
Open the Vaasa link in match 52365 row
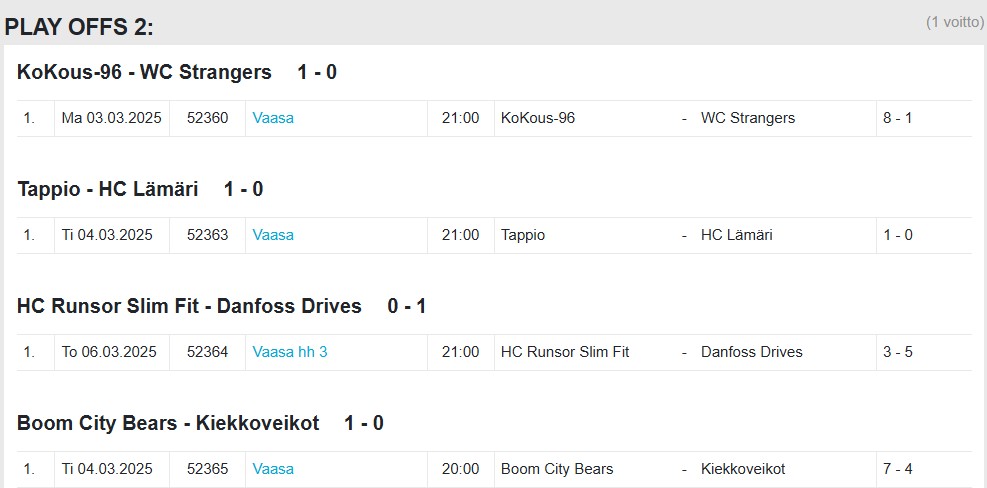(x=273, y=469)
